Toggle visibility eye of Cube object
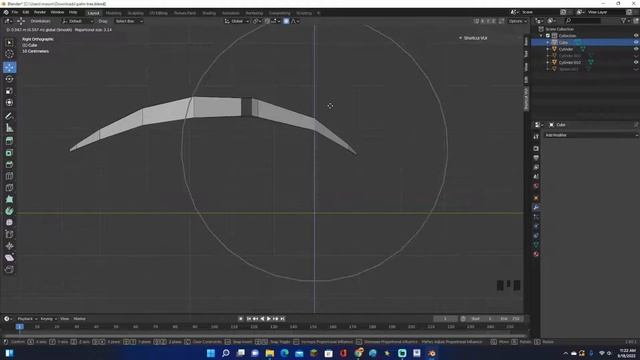The height and width of the screenshot is (360, 640). (636, 42)
